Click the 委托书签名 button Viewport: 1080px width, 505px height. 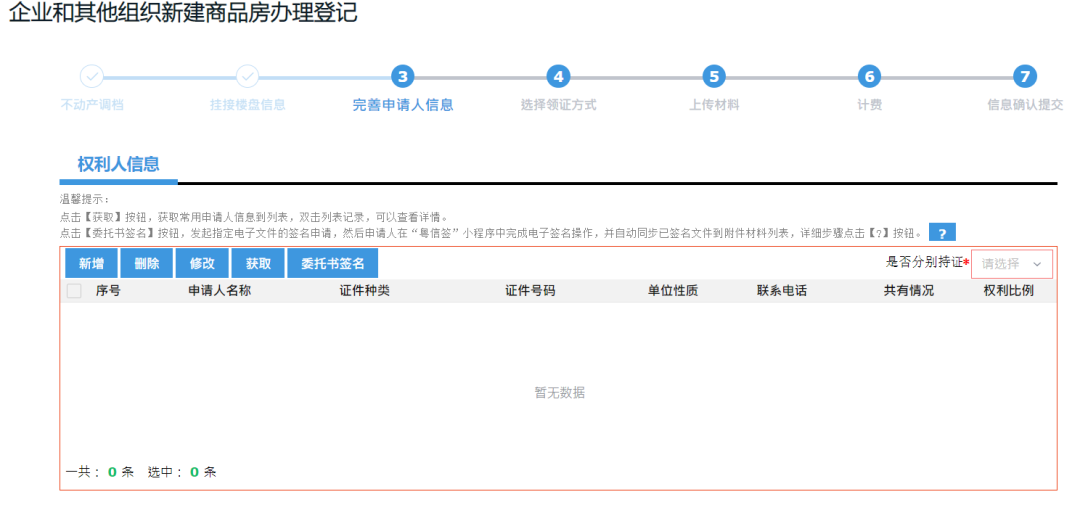333,264
